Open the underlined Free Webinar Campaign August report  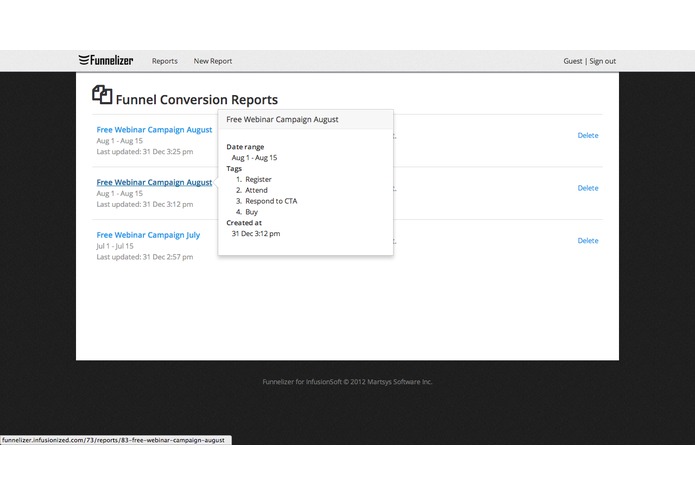click(154, 183)
